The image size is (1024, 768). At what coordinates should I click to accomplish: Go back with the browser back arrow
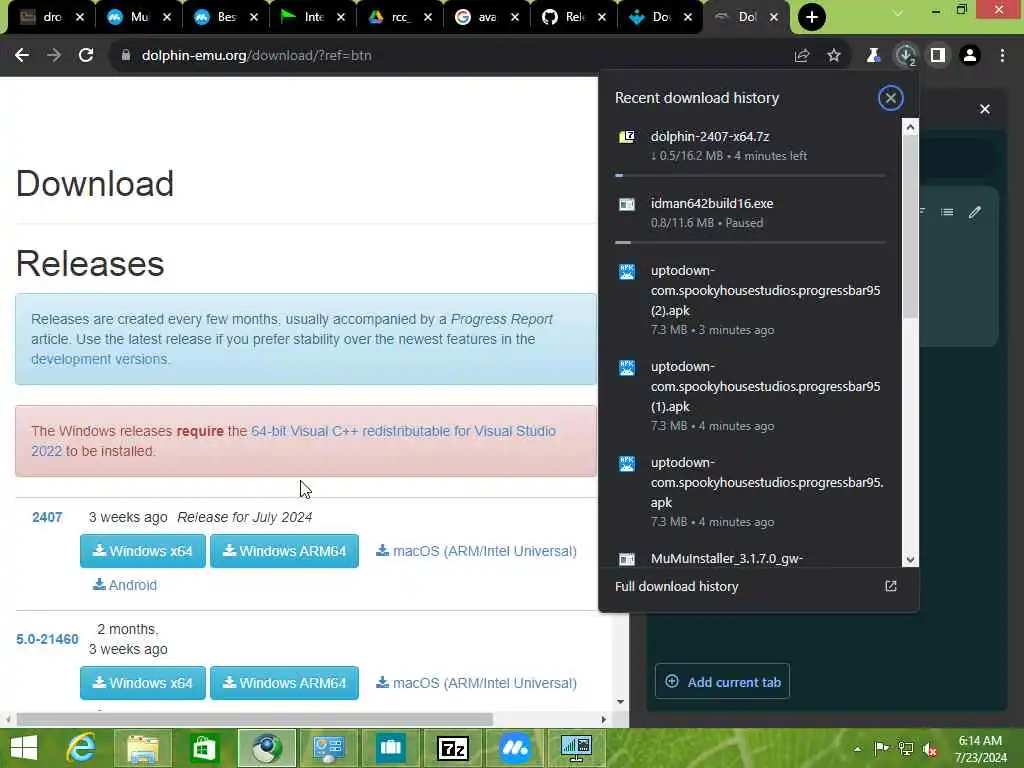(x=22, y=56)
